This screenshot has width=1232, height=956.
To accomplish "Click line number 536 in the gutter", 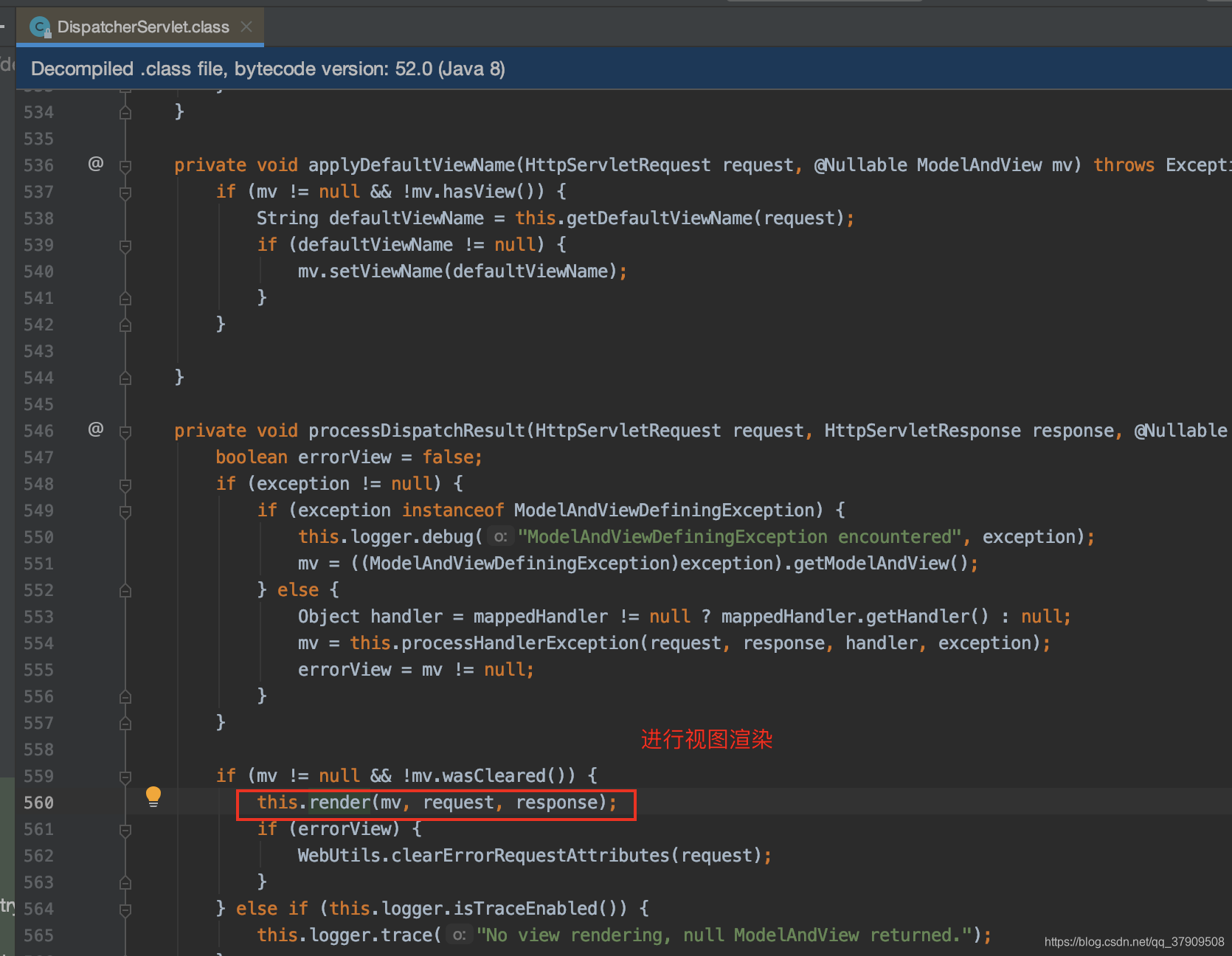I will click(38, 165).
